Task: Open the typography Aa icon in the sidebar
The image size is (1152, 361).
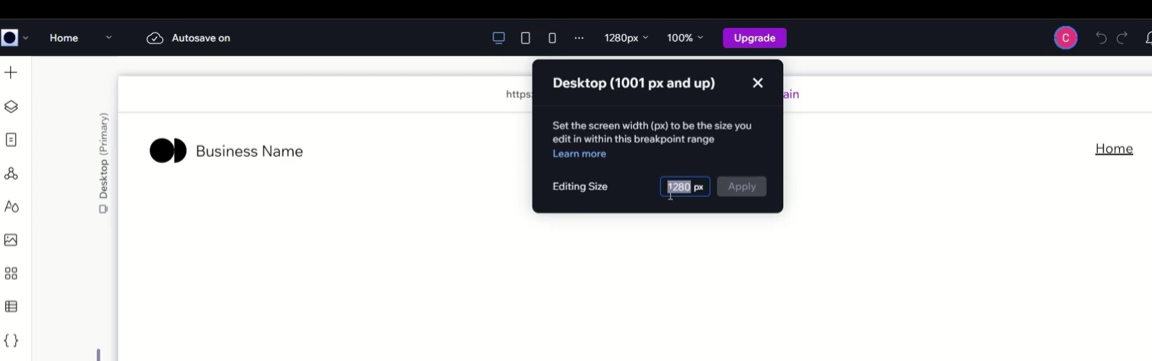Action: [x=11, y=207]
